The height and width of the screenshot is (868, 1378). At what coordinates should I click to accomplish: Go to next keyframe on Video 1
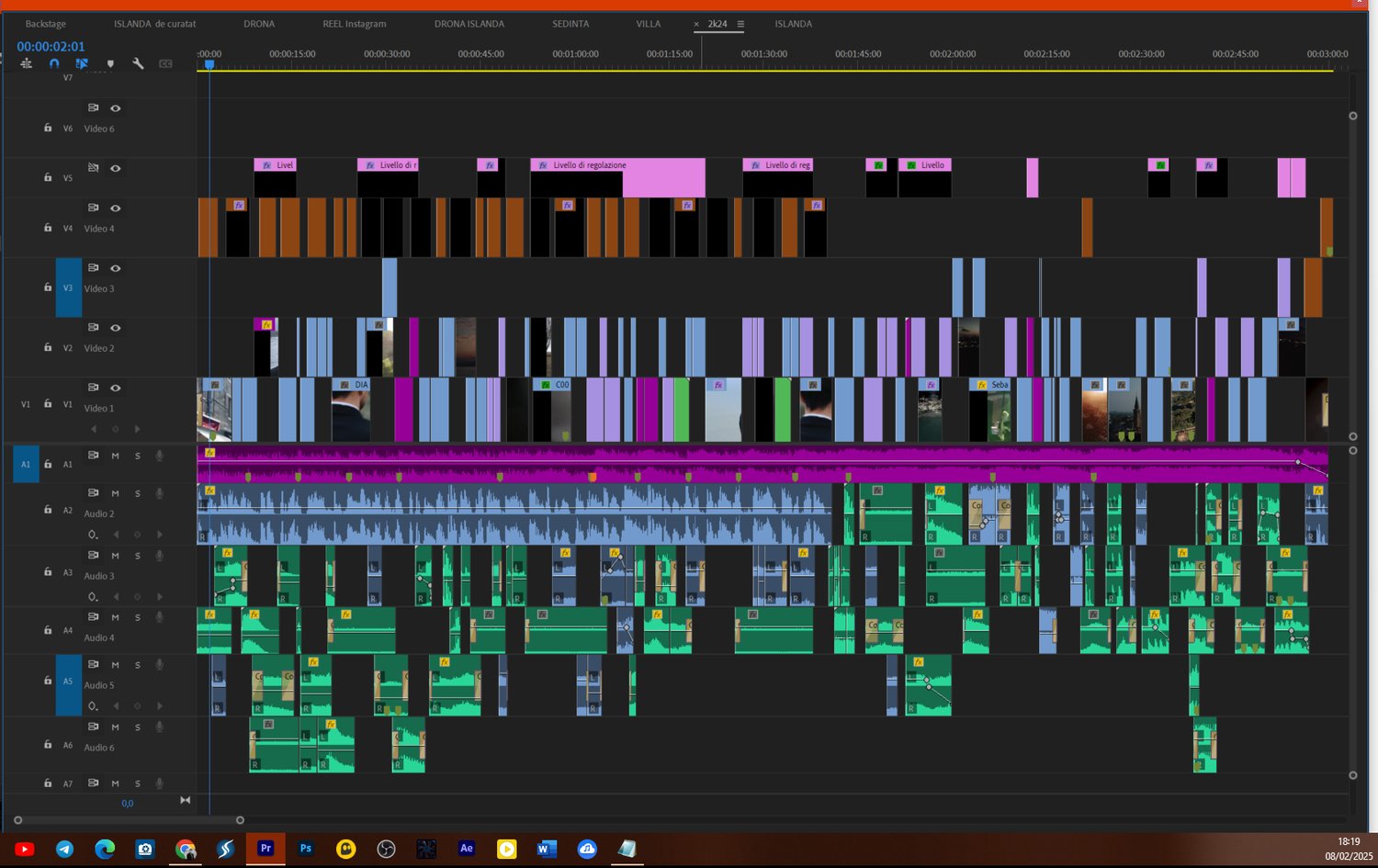point(138,429)
